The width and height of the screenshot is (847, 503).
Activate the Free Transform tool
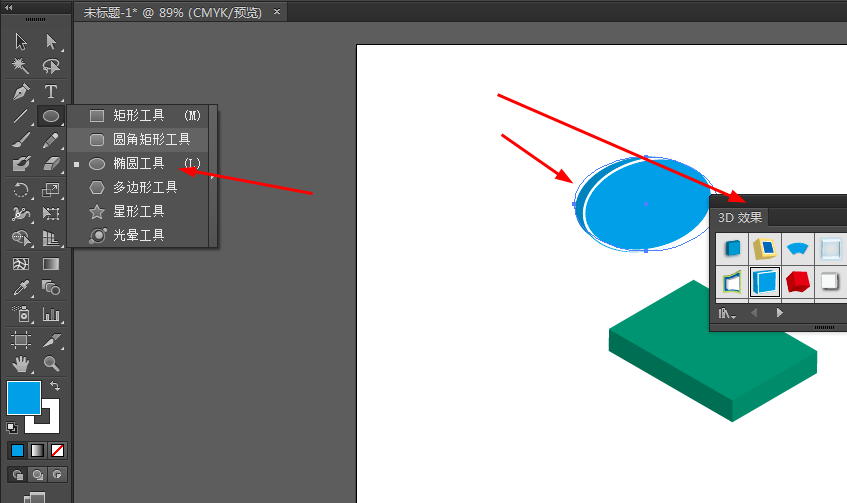[x=51, y=213]
